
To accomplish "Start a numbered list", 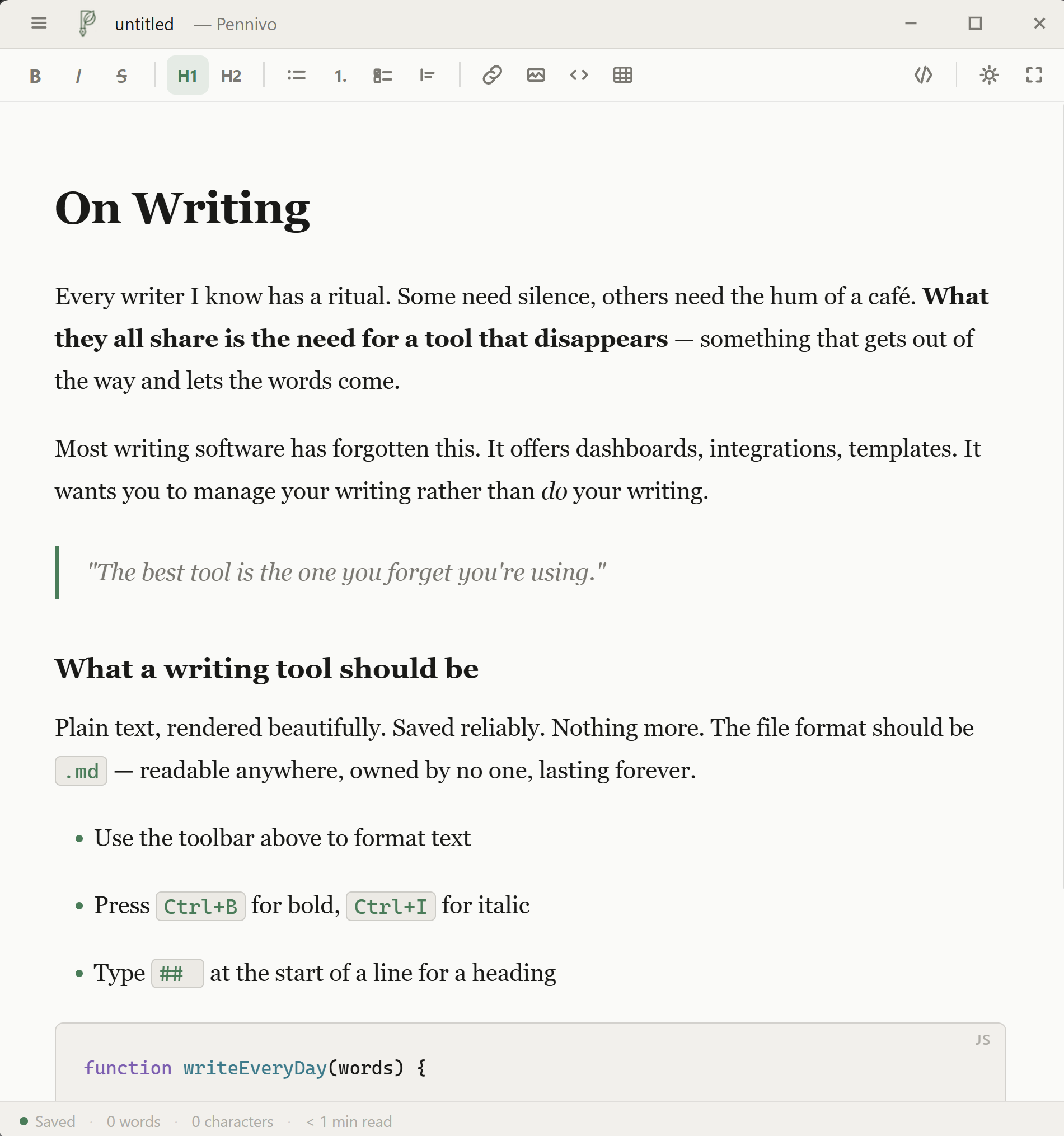I will [340, 75].
